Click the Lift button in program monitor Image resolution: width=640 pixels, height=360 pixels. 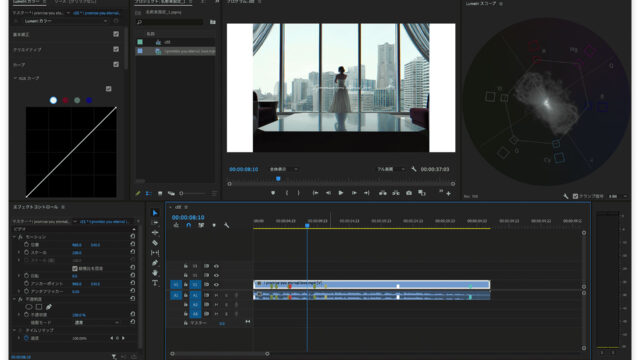point(382,193)
